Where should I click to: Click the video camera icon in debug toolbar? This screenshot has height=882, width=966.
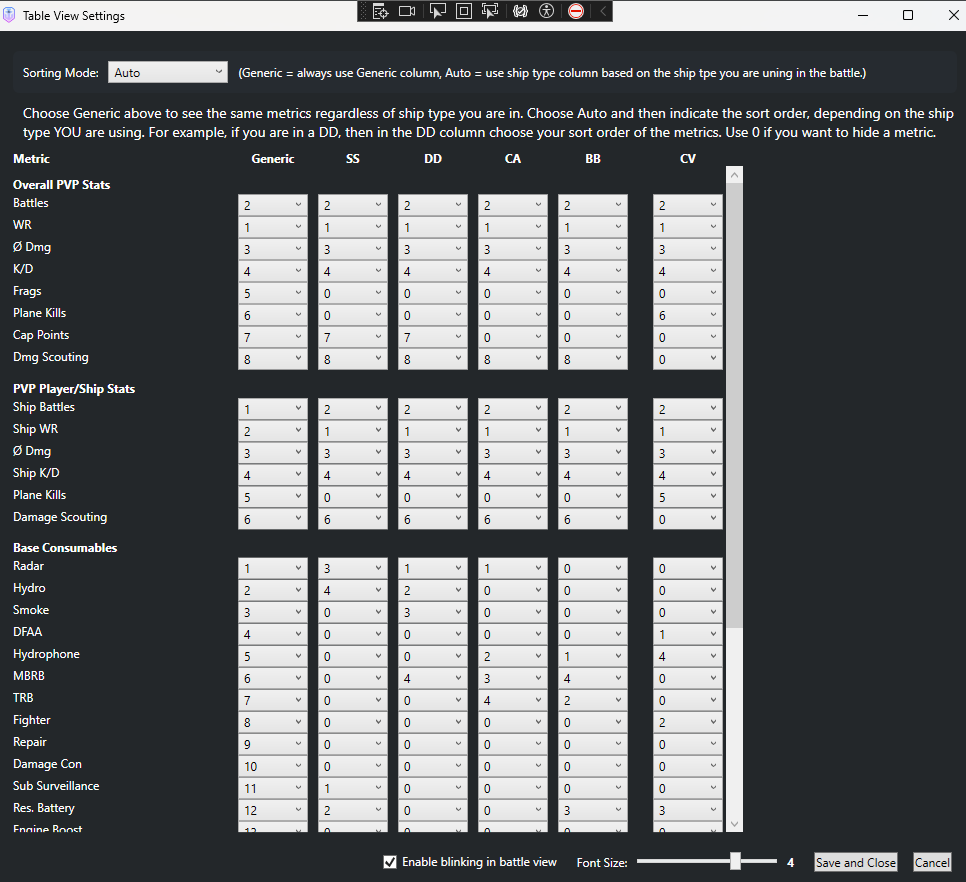[407, 11]
